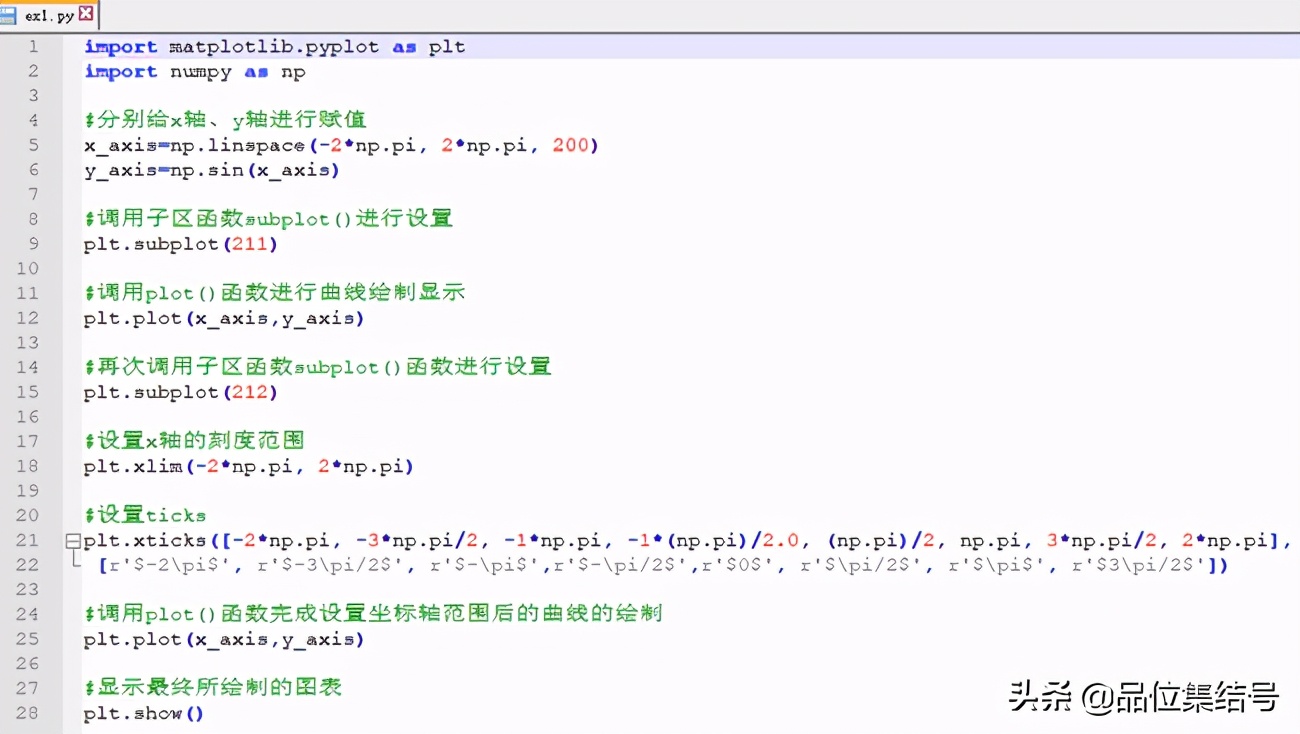
Task: Click the comment '#设置ticks'
Action: point(145,516)
